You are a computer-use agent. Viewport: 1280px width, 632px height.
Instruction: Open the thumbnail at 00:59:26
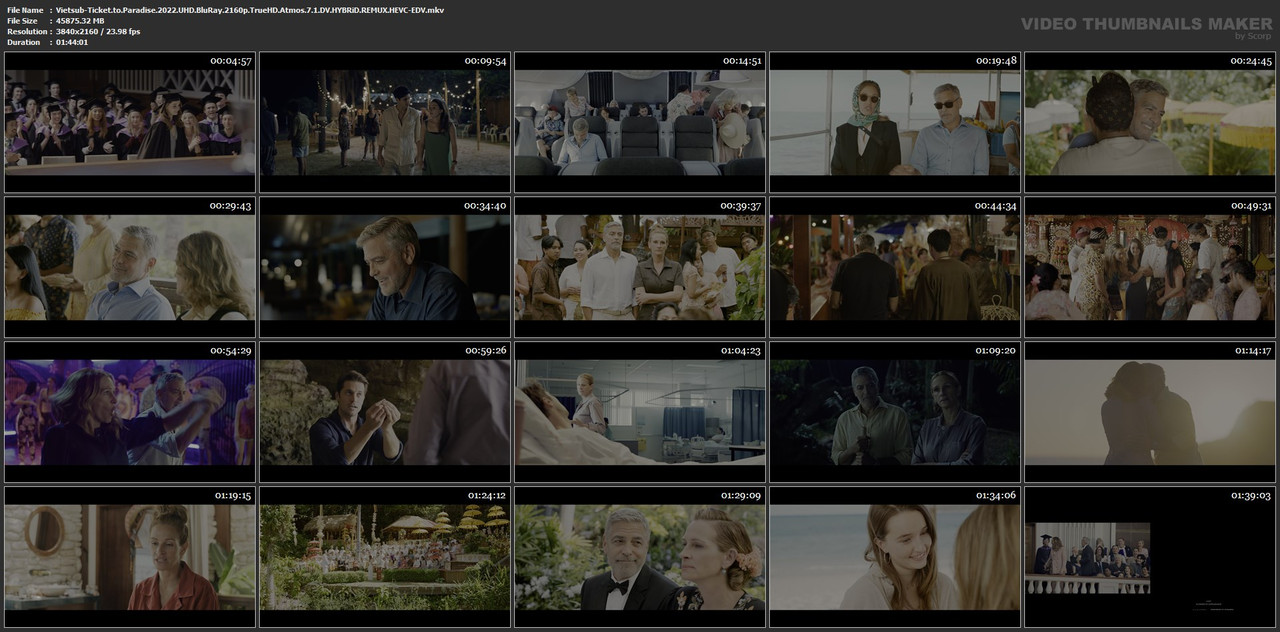385,412
